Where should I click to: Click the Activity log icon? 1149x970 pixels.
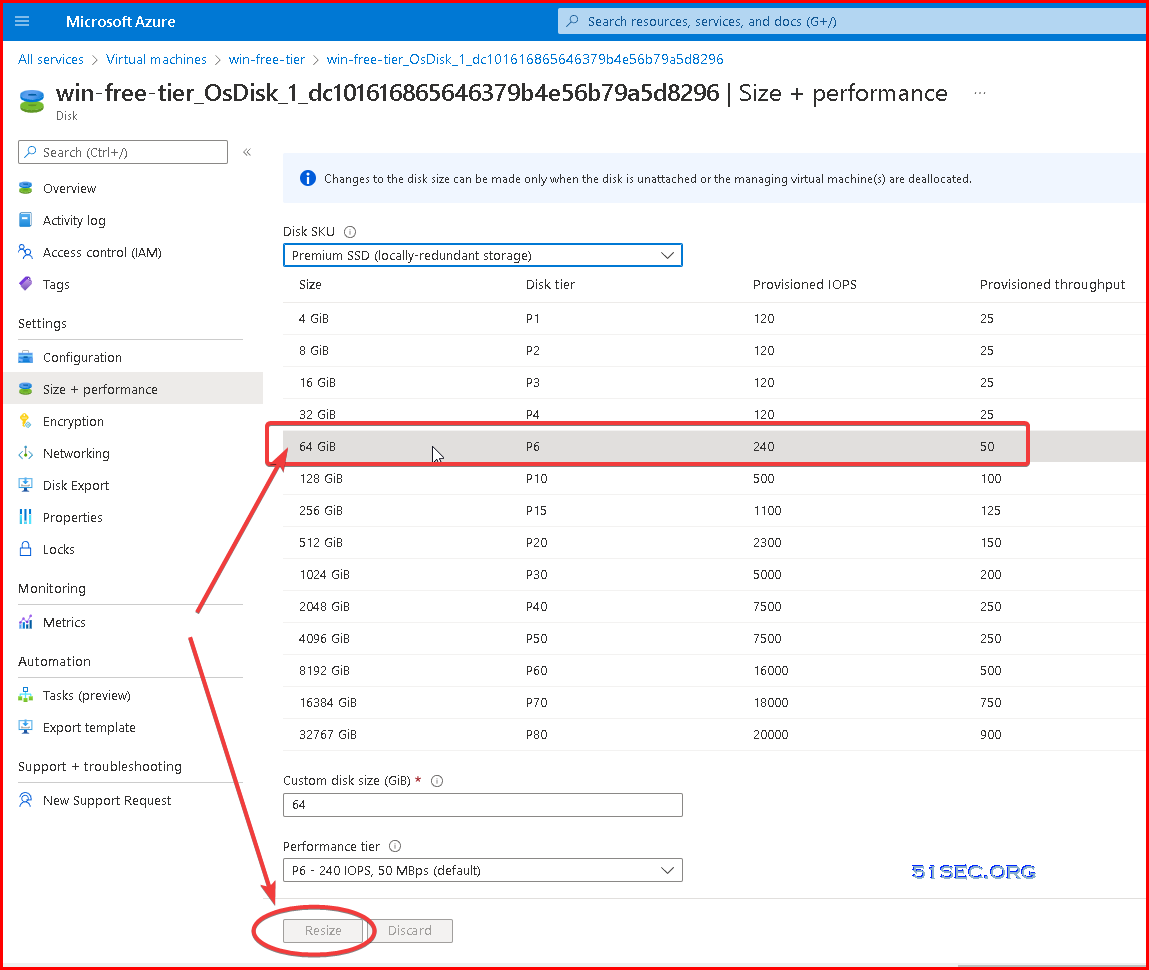tap(26, 220)
